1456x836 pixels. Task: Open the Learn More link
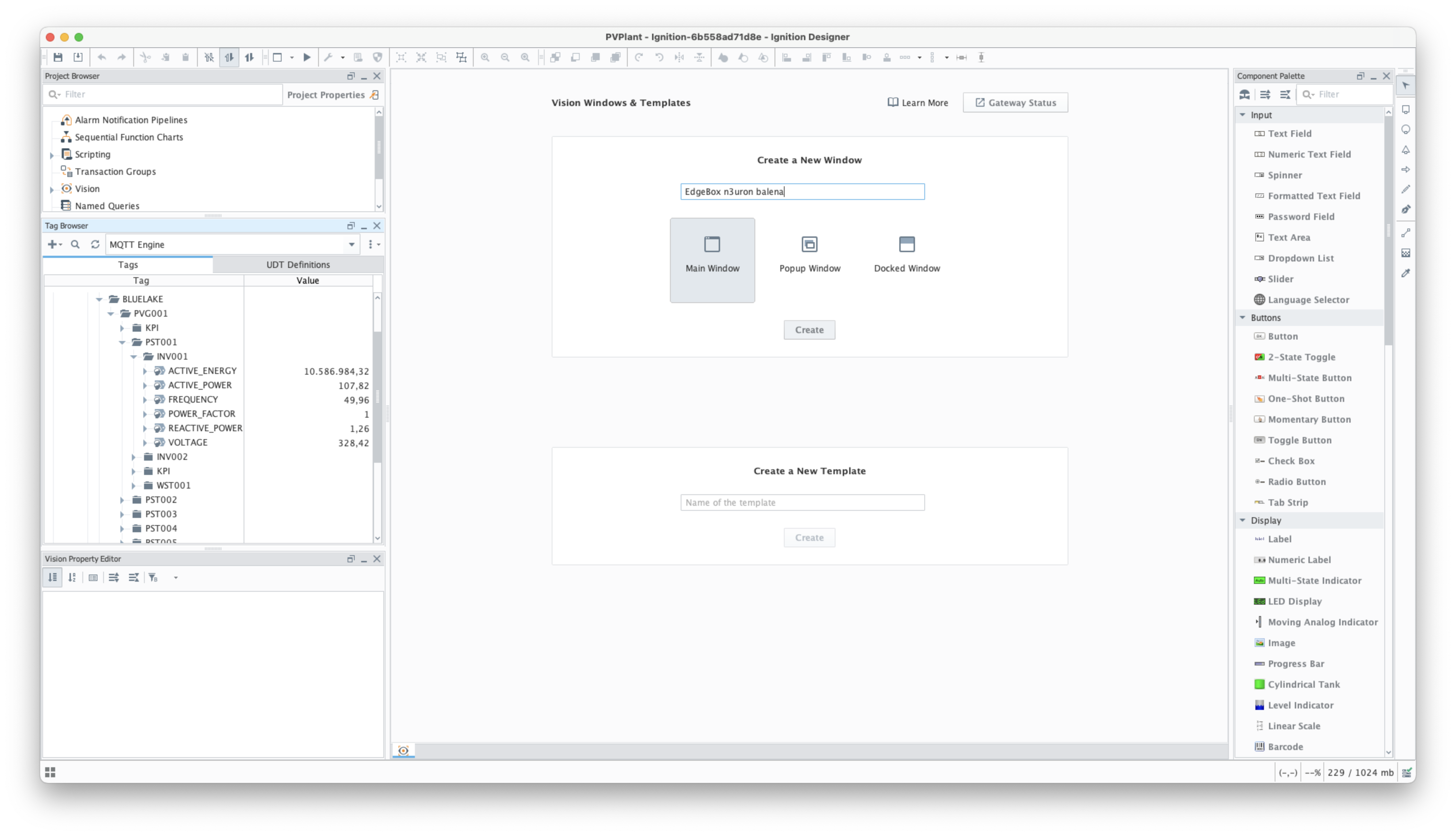(x=918, y=103)
